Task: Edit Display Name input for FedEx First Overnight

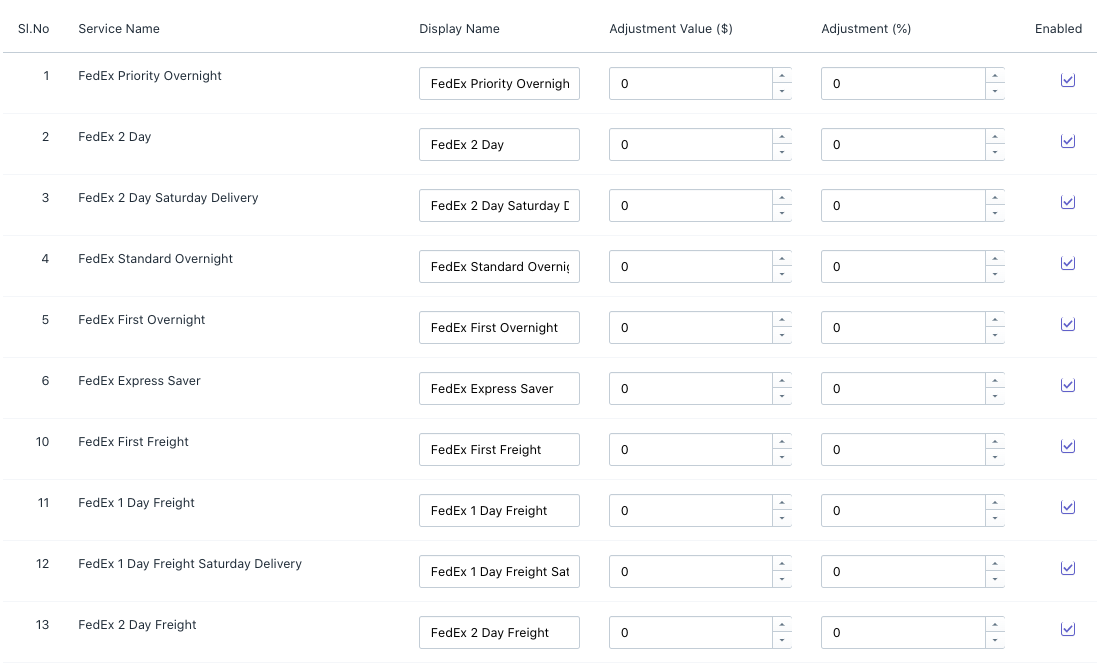Action: coord(499,328)
